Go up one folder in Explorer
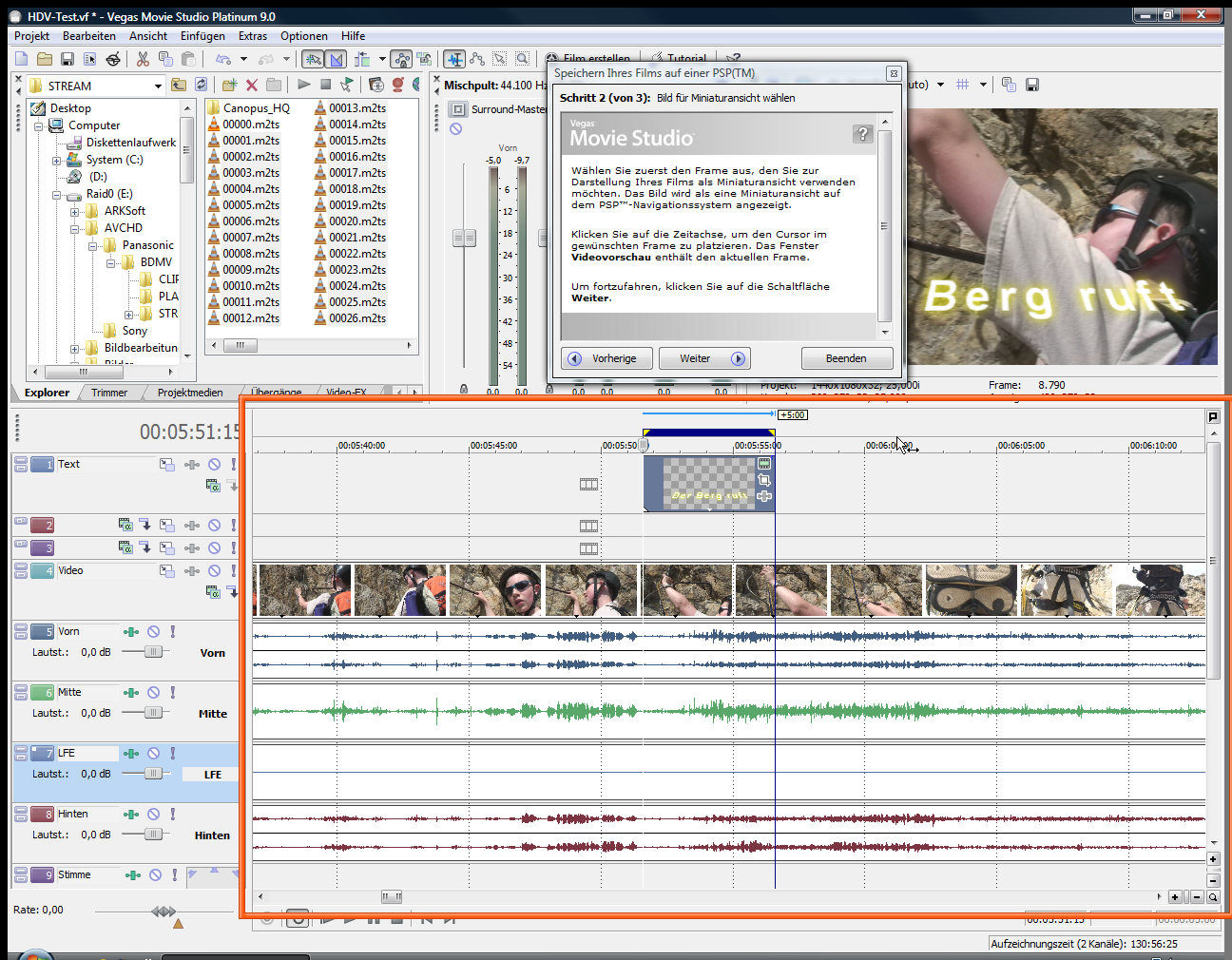1232x960 pixels. (179, 85)
